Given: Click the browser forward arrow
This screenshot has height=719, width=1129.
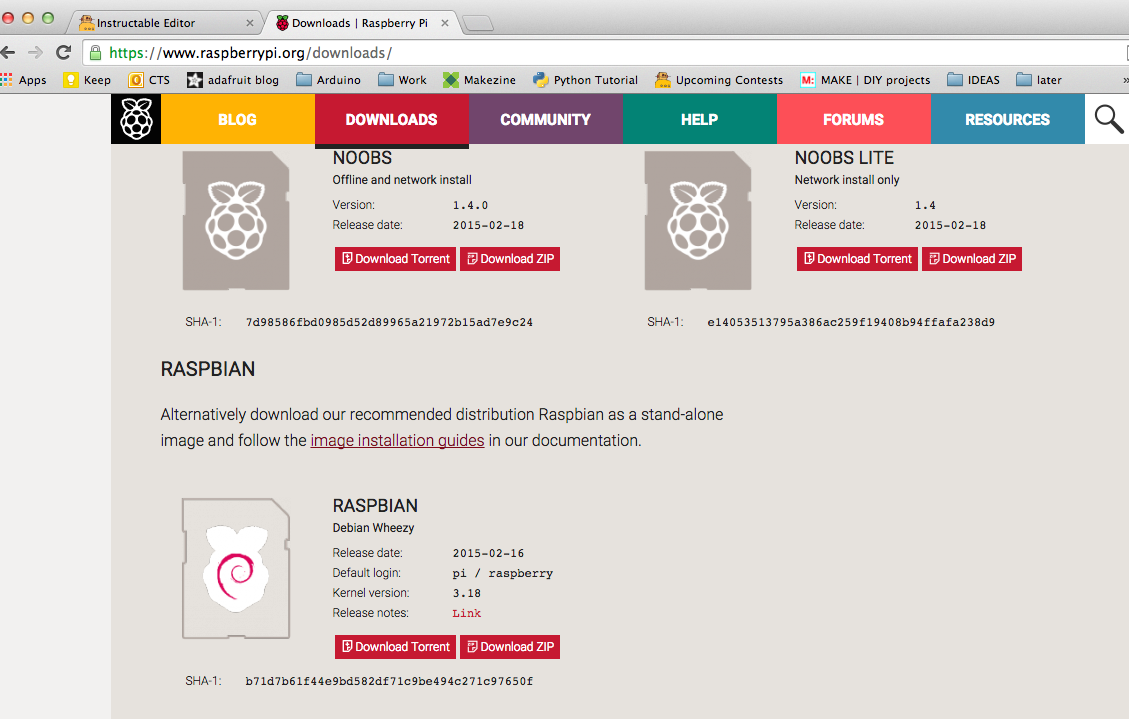Looking at the screenshot, I should [x=35, y=52].
